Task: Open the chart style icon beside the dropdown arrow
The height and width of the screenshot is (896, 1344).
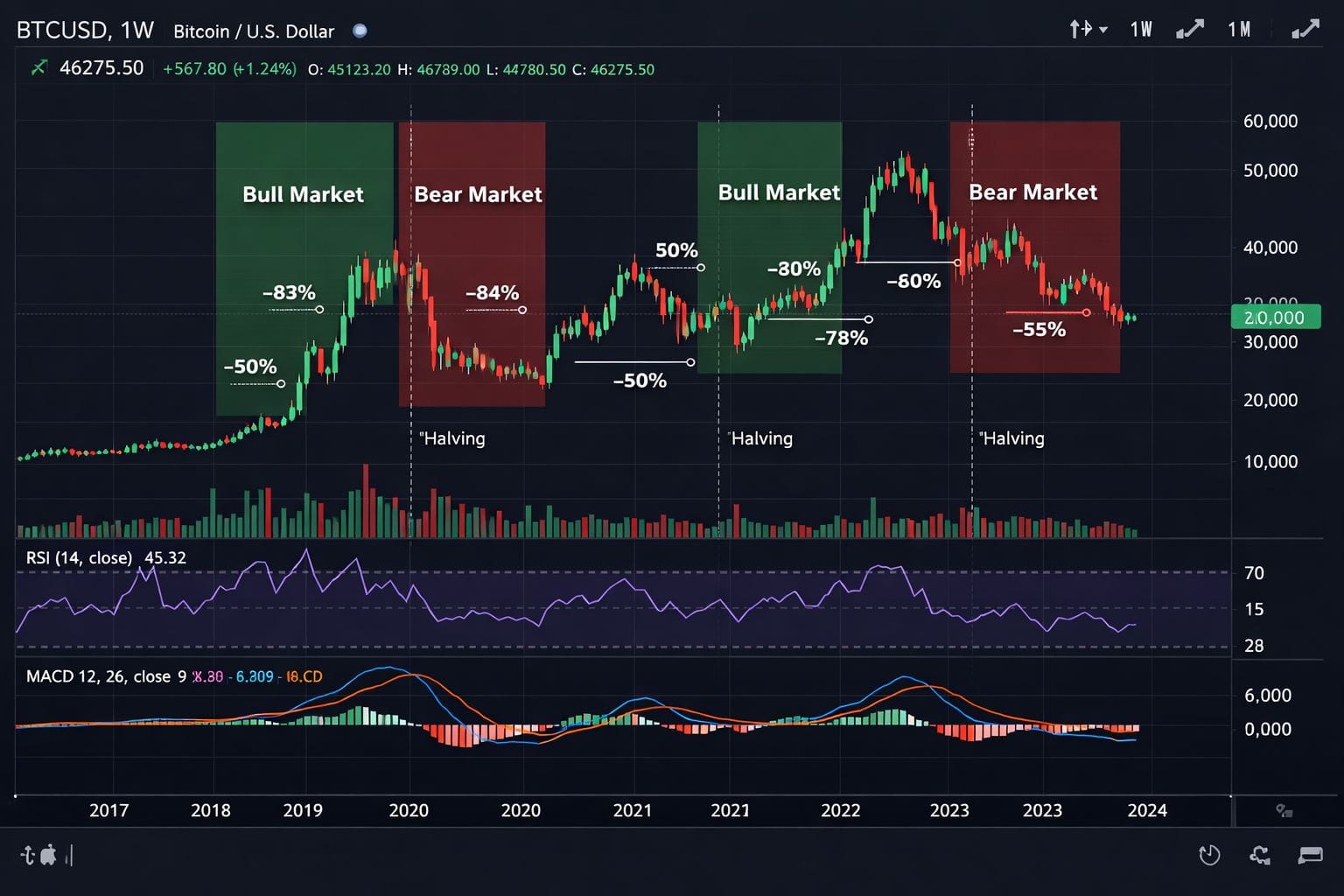Action: (x=1081, y=29)
